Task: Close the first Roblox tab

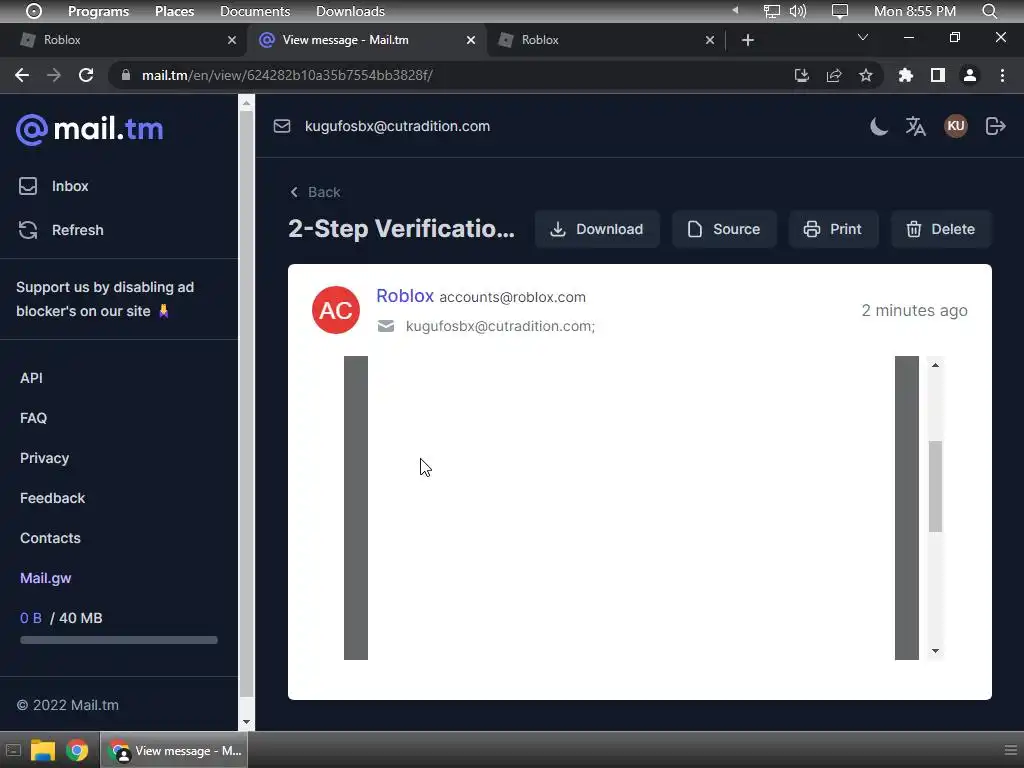Action: click(232, 40)
